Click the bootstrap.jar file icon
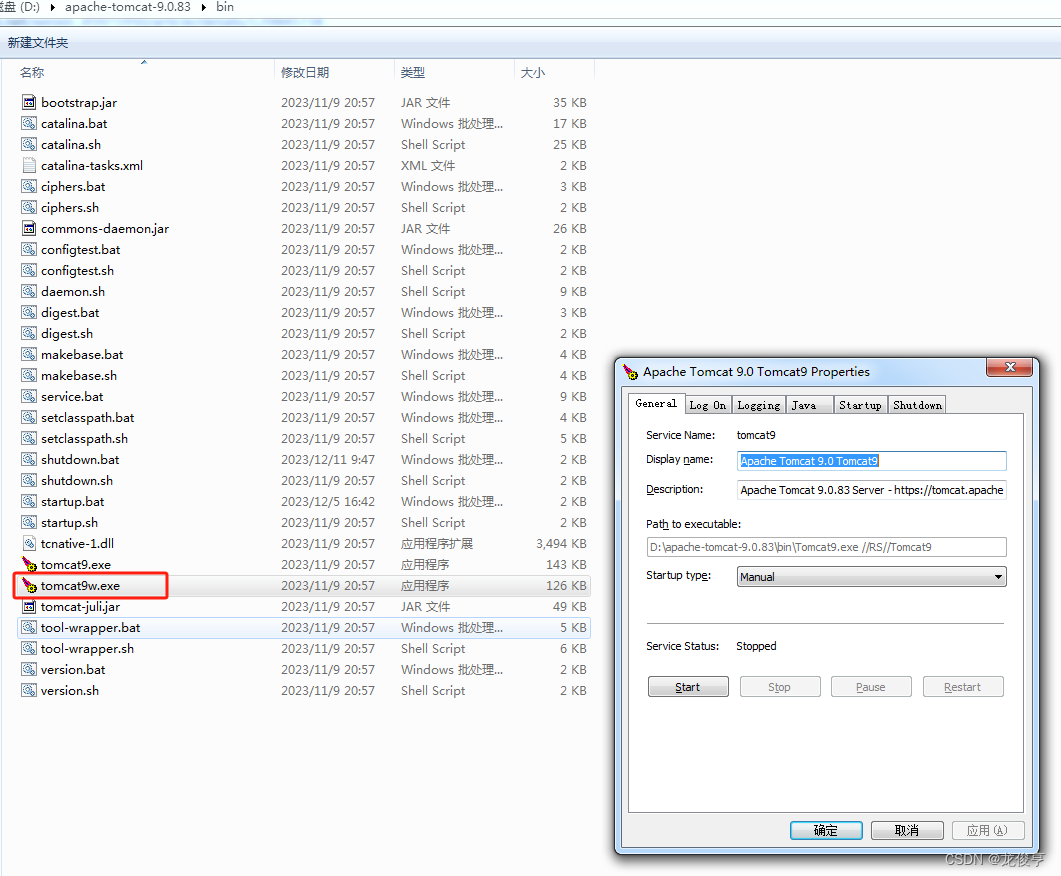This screenshot has height=876, width=1061. 28,103
